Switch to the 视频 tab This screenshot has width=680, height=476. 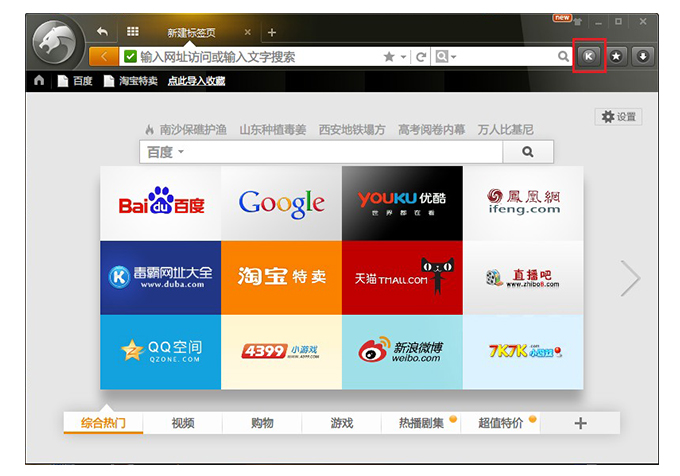click(x=183, y=423)
